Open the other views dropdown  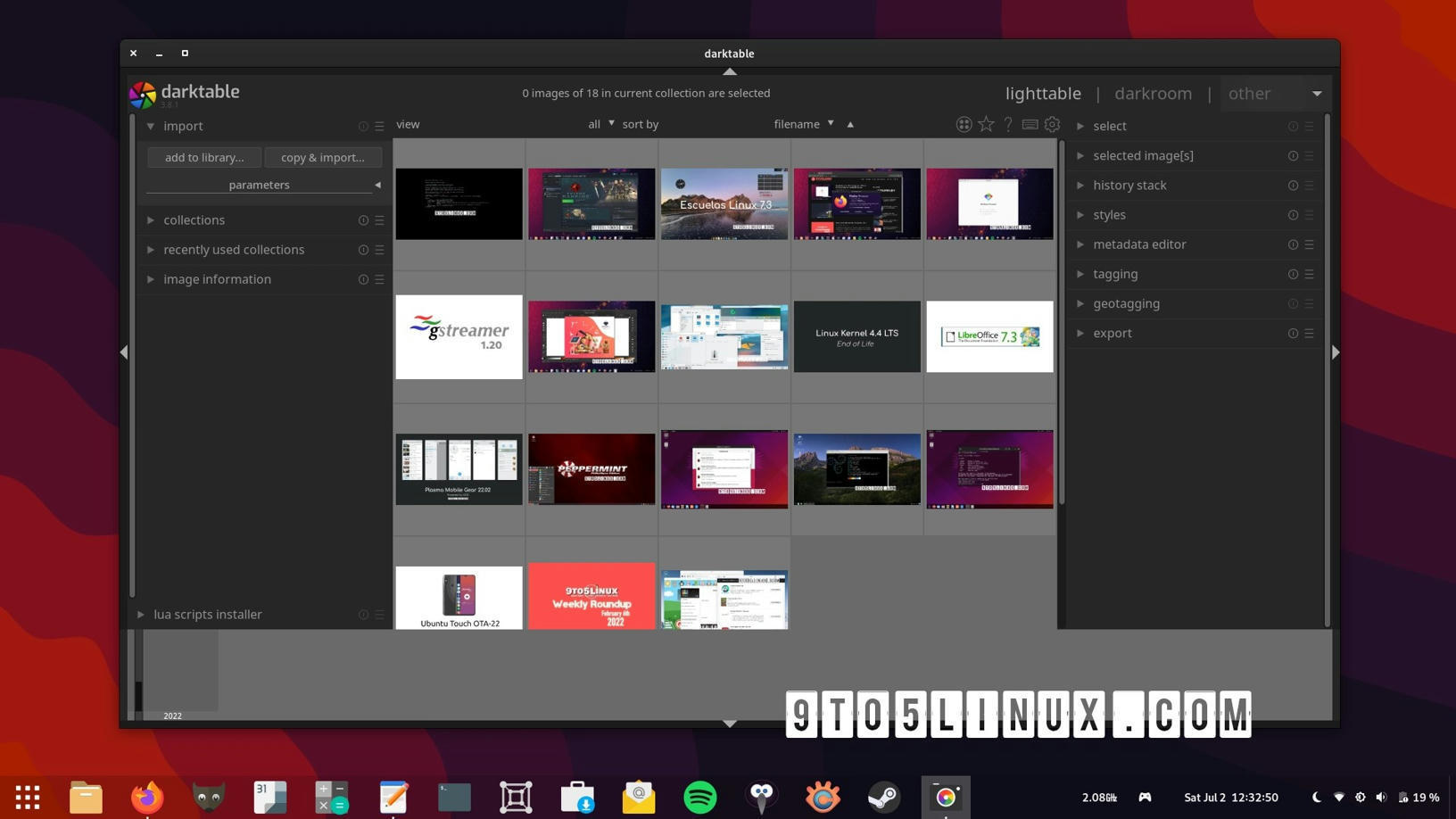click(1316, 94)
